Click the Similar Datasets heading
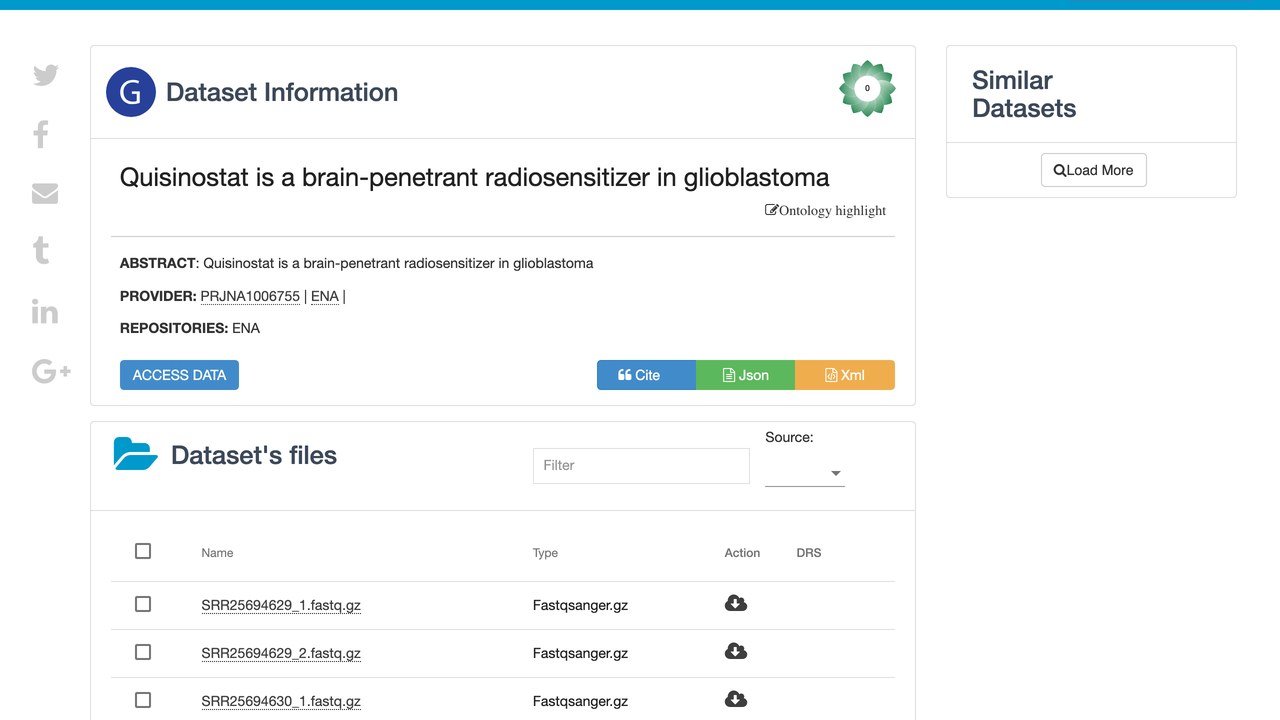The image size is (1280, 720). click(1024, 94)
